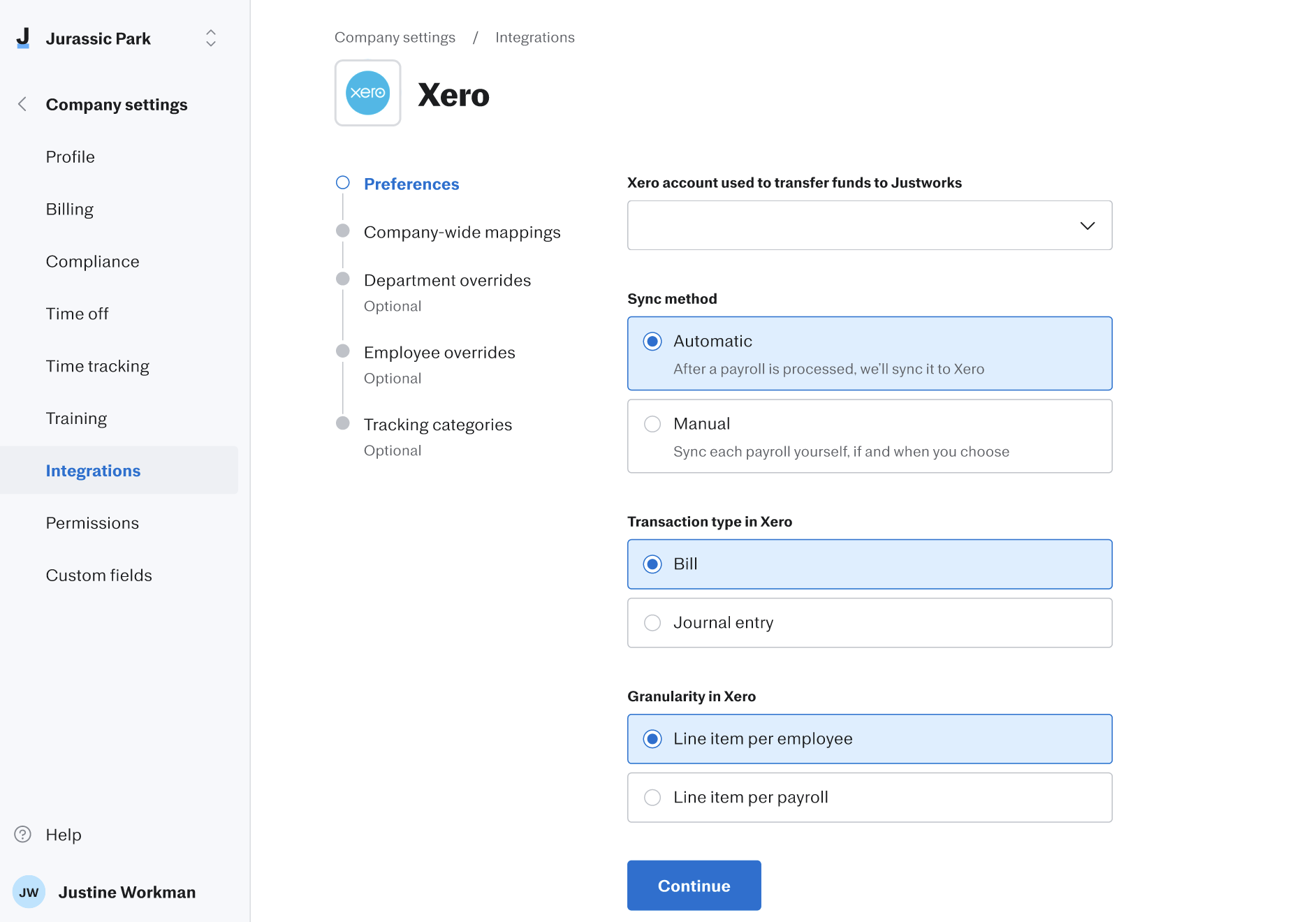
Task: Choose Journal entry transaction type
Action: coord(870,622)
